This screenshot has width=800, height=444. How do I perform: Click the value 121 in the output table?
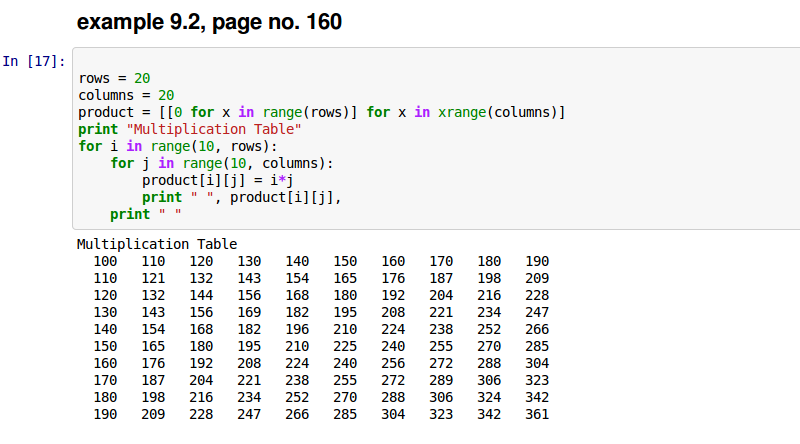[153, 278]
